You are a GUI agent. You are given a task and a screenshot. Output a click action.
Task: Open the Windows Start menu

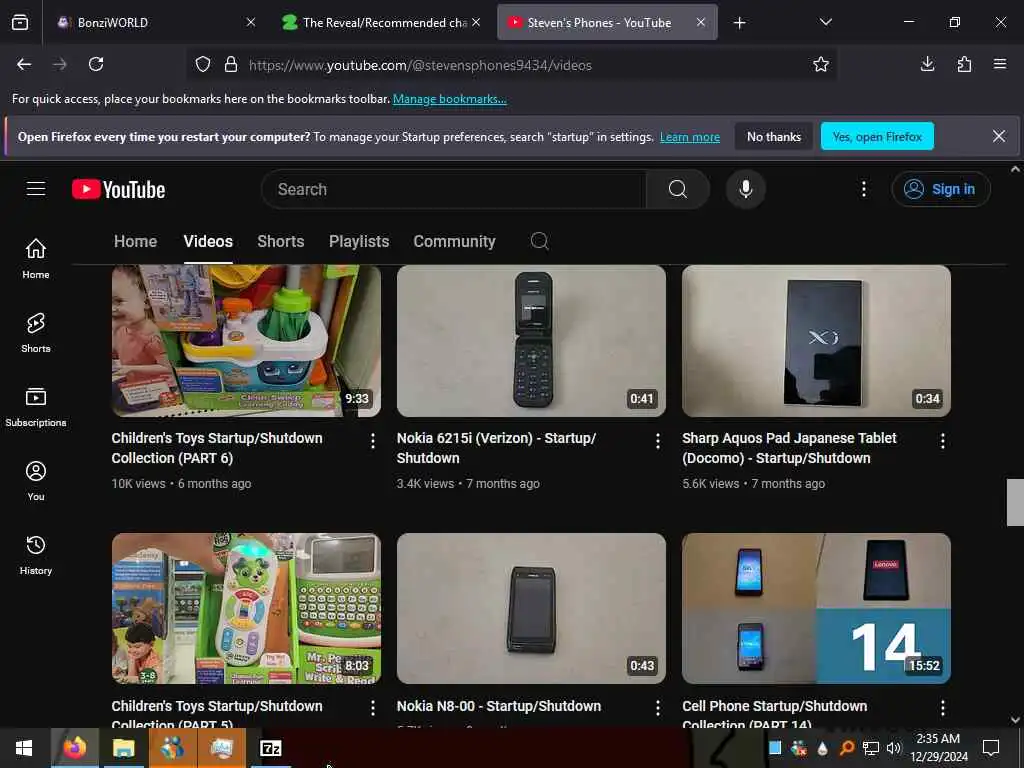pos(24,748)
